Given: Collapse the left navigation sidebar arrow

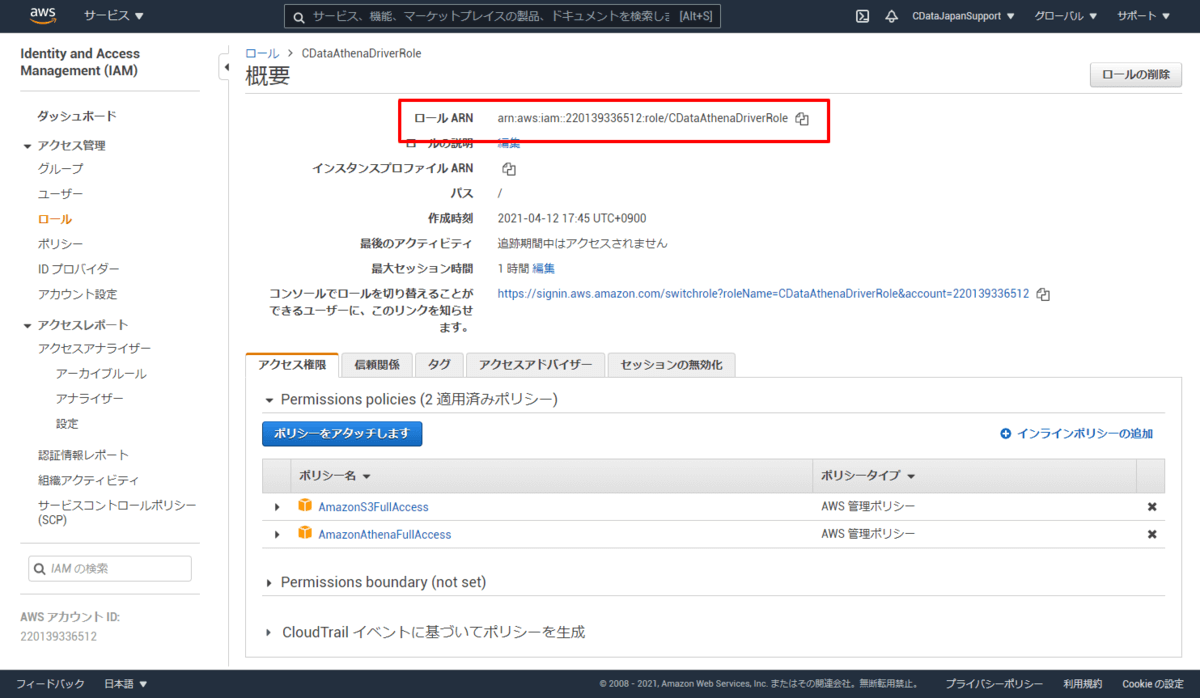Looking at the screenshot, I should [225, 67].
